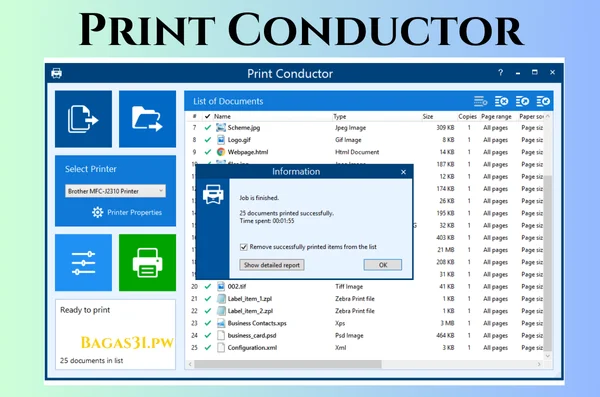Close the Information dialog with X

403,172
